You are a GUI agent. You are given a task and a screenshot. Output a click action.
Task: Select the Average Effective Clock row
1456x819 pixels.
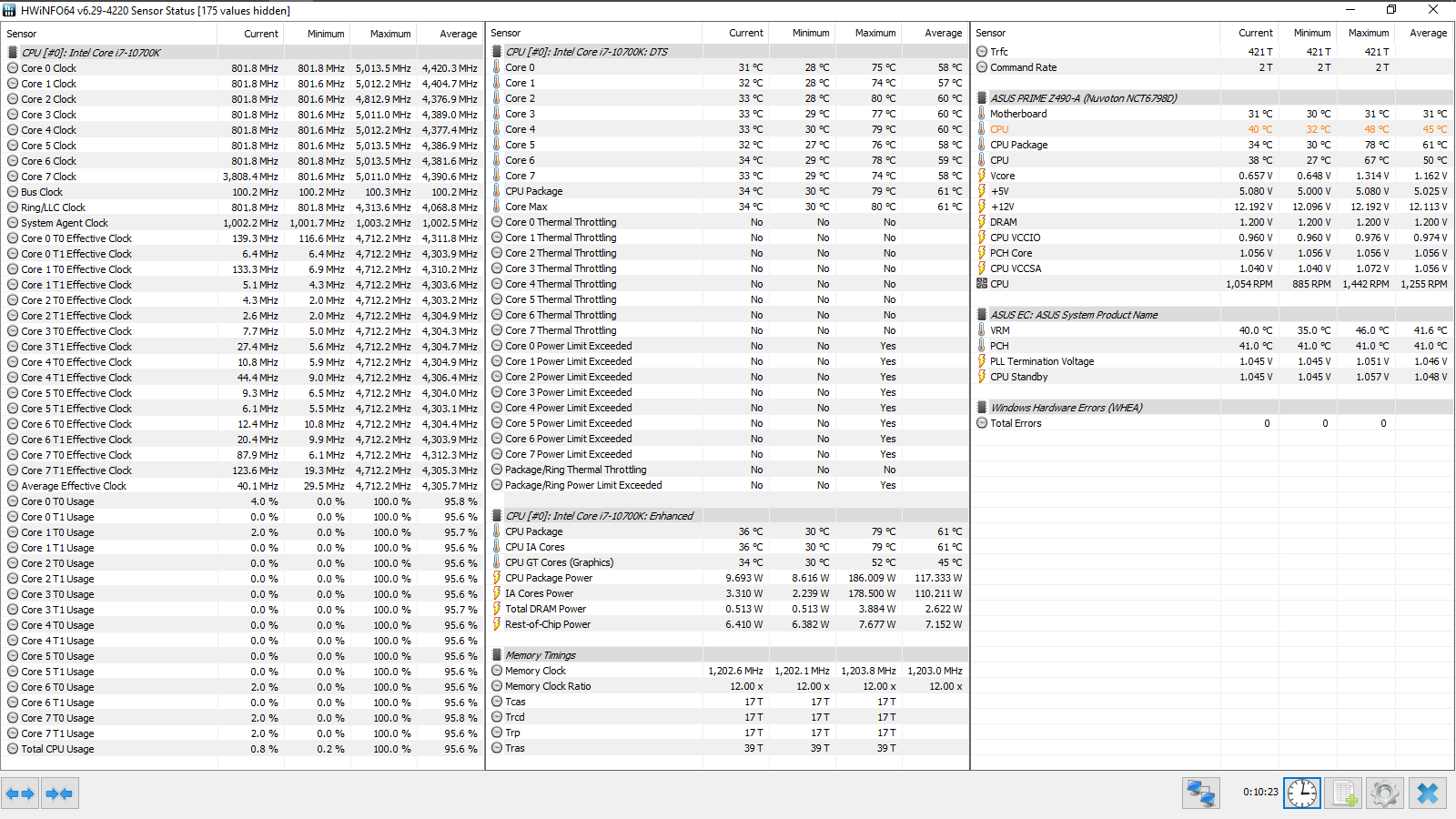pyautogui.click(x=242, y=486)
